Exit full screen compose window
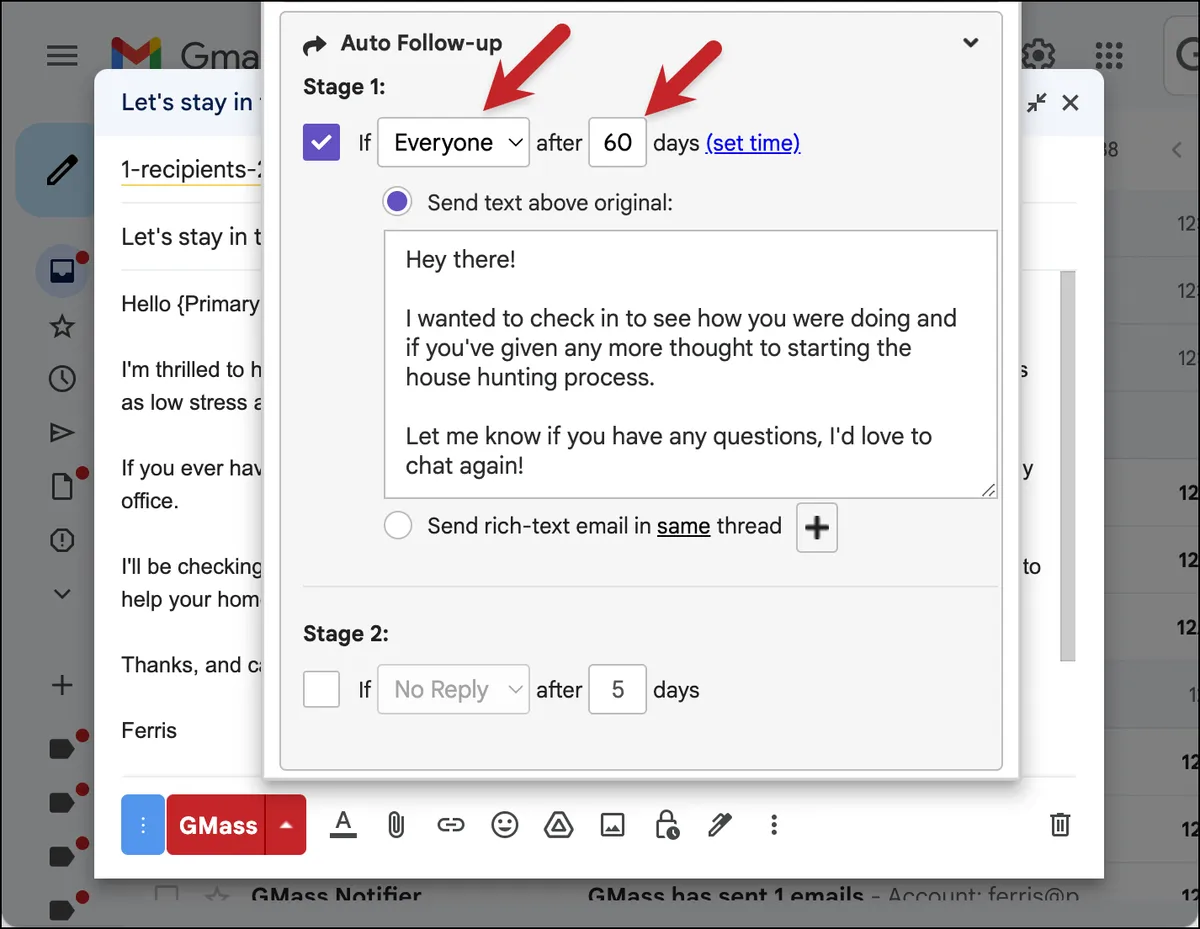1200x929 pixels. [1037, 102]
